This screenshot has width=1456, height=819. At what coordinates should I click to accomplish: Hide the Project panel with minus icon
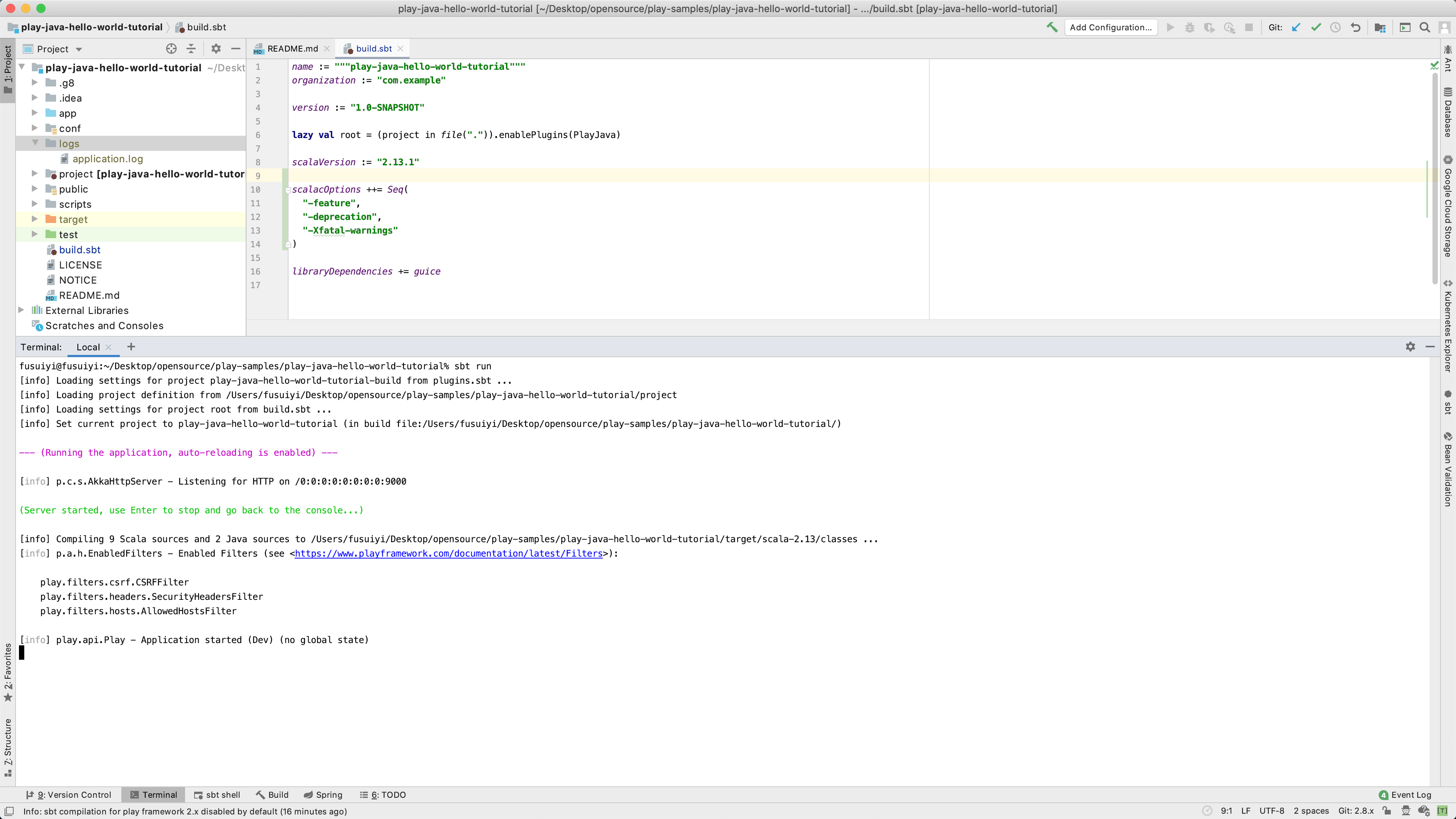coord(236,49)
